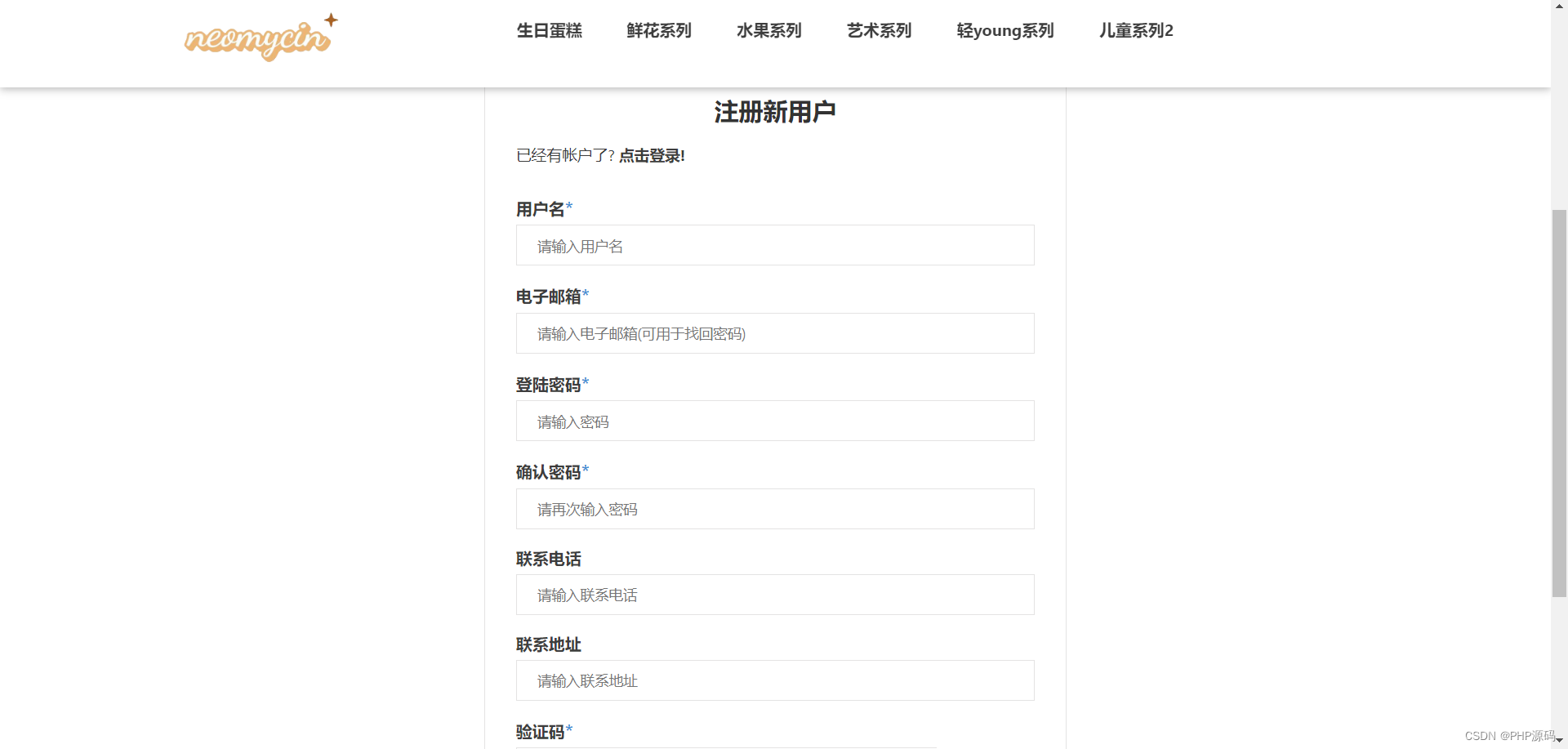
Task: Click into the 联系地址 input field
Action: [774, 680]
